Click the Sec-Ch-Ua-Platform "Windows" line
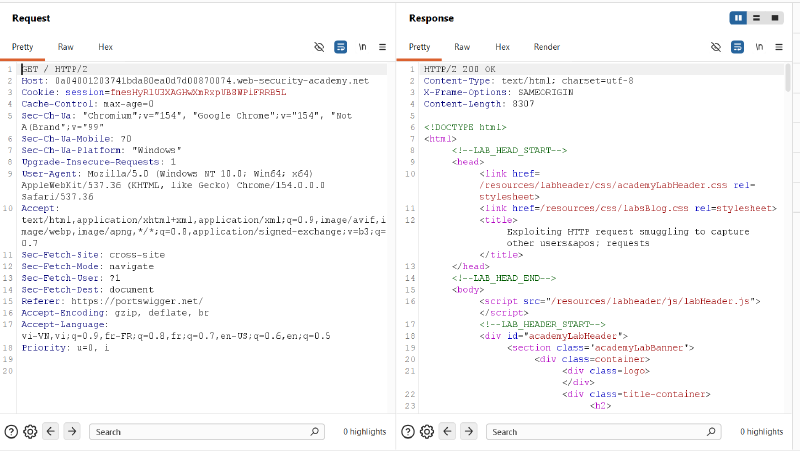 coord(101,150)
